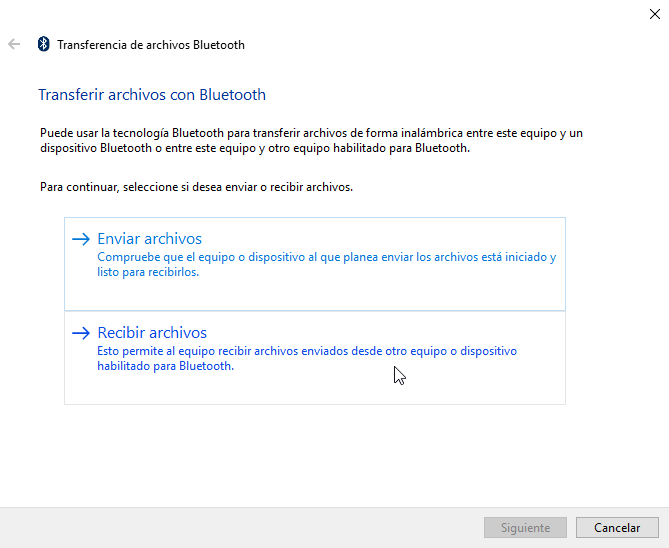Click the arrow icon beside Enviar archivos

pos(81,239)
